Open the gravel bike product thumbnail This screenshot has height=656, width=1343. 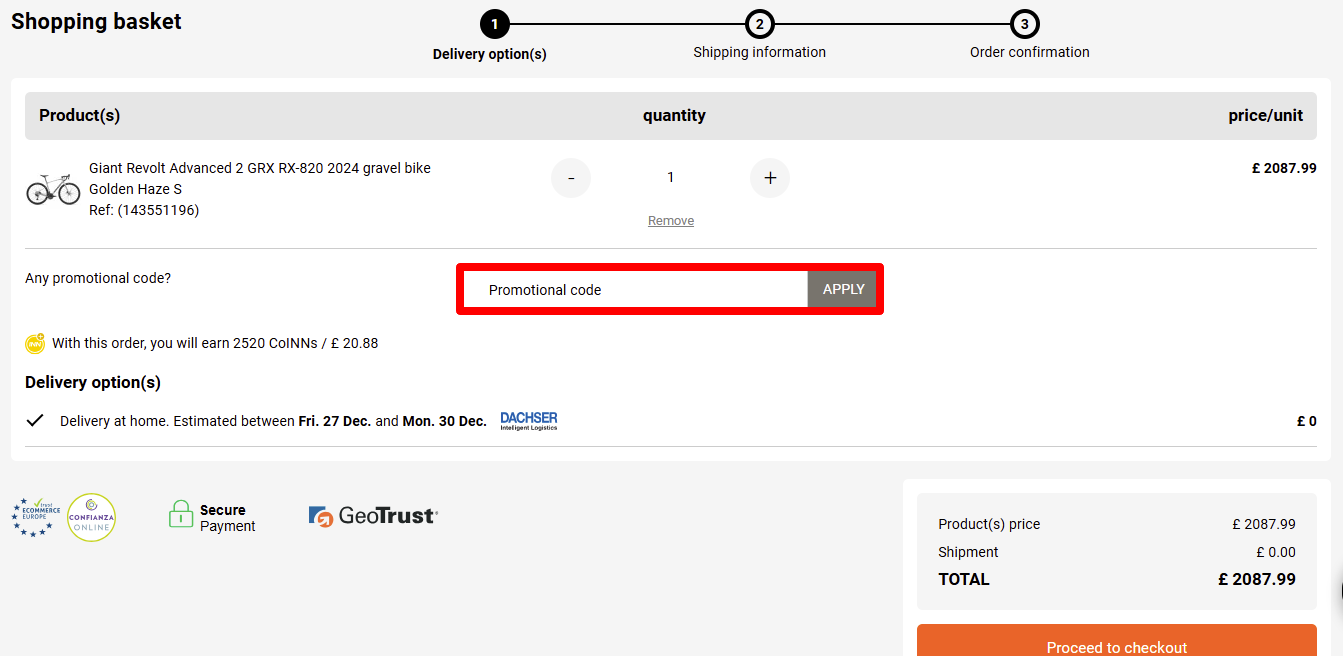[53, 189]
